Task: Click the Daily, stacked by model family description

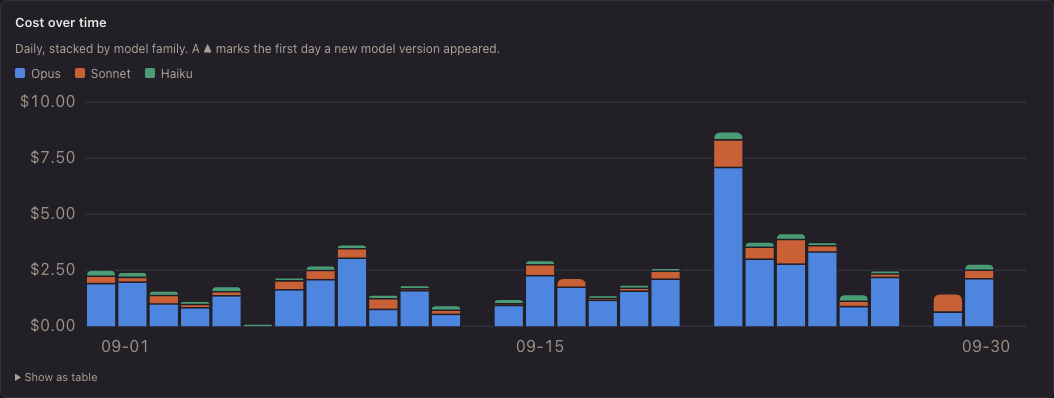Action: 257,49
